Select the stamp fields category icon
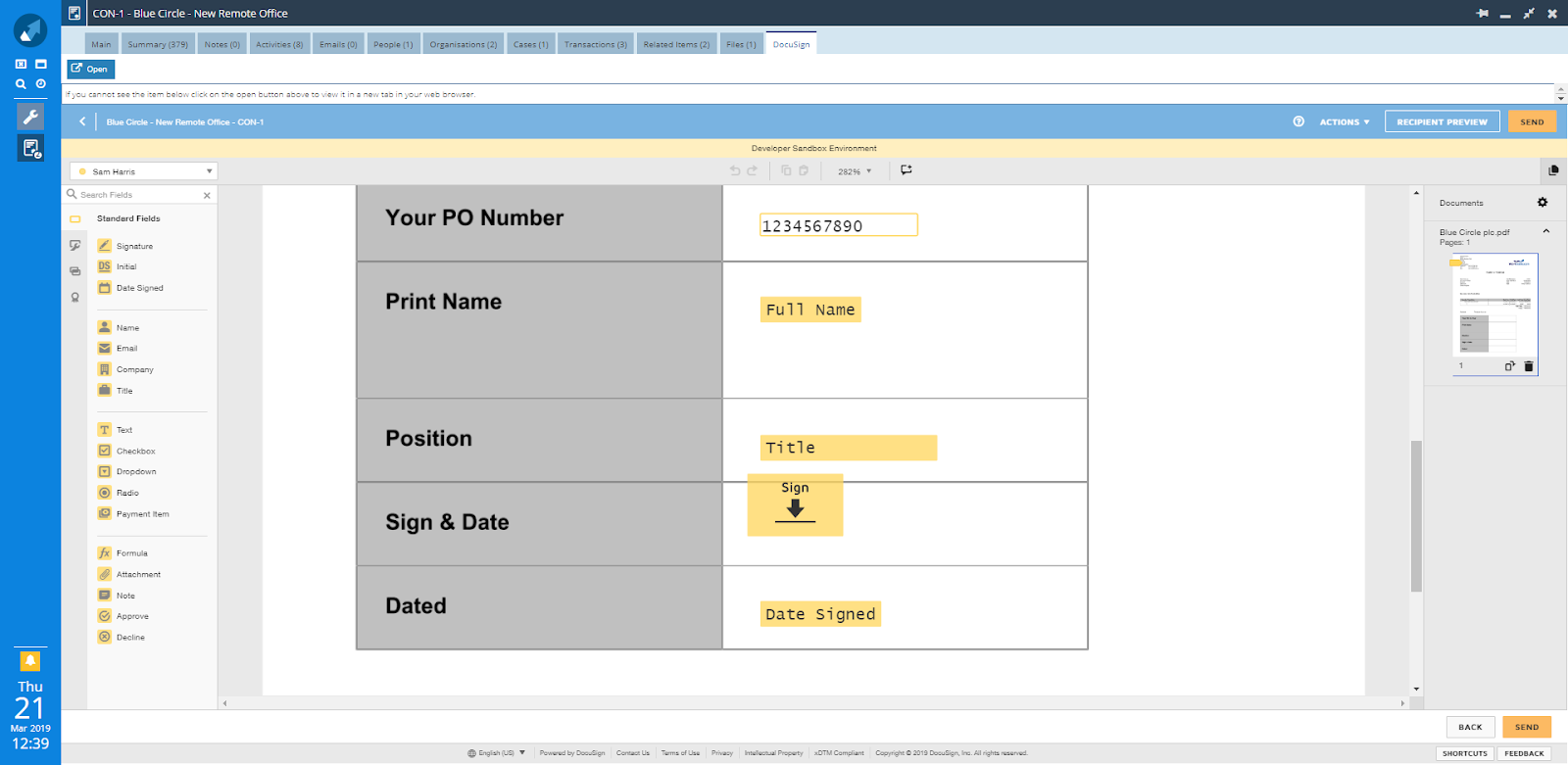This screenshot has height=765, width=1568. click(74, 297)
